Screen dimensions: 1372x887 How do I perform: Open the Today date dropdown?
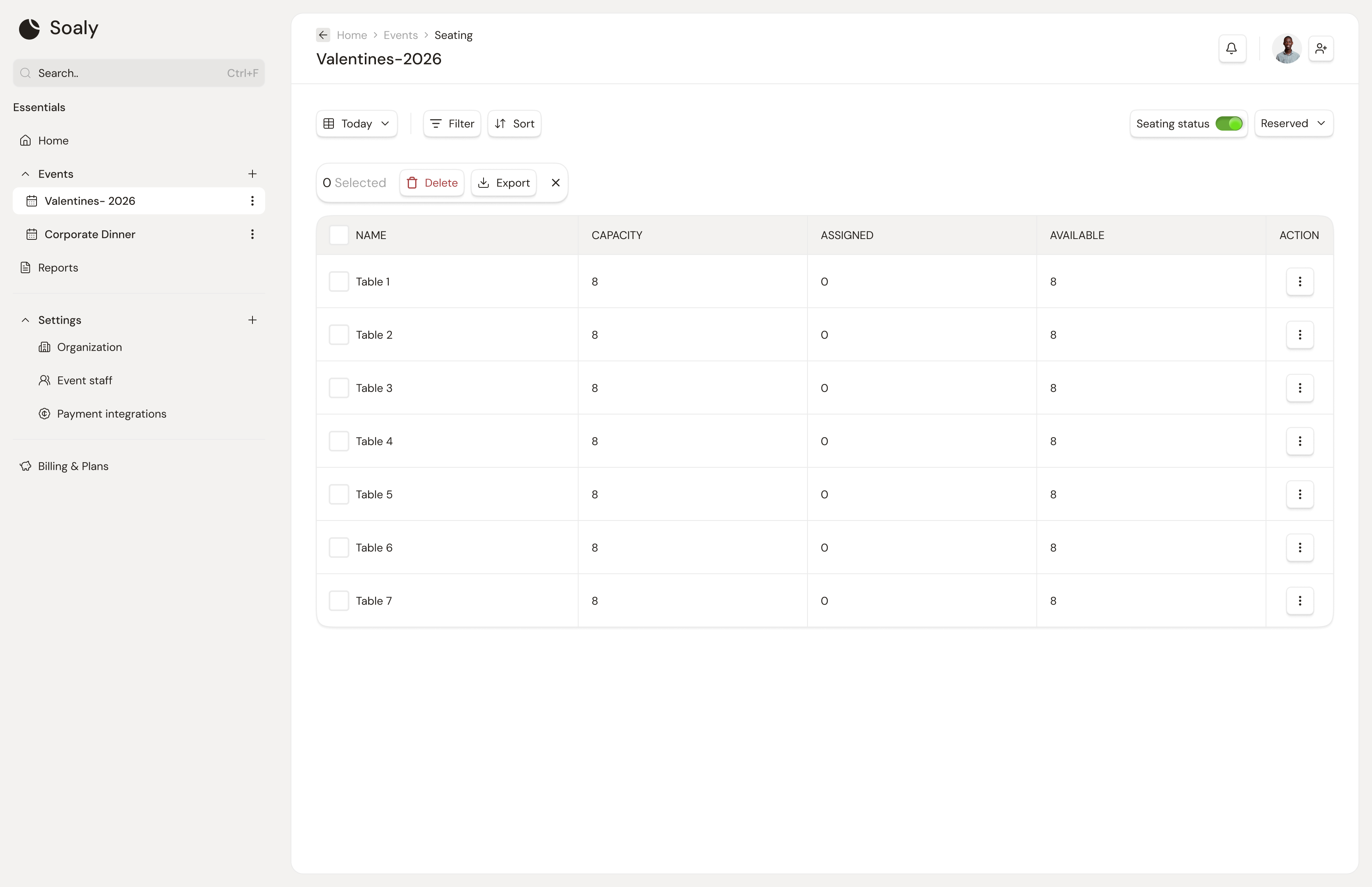(356, 124)
